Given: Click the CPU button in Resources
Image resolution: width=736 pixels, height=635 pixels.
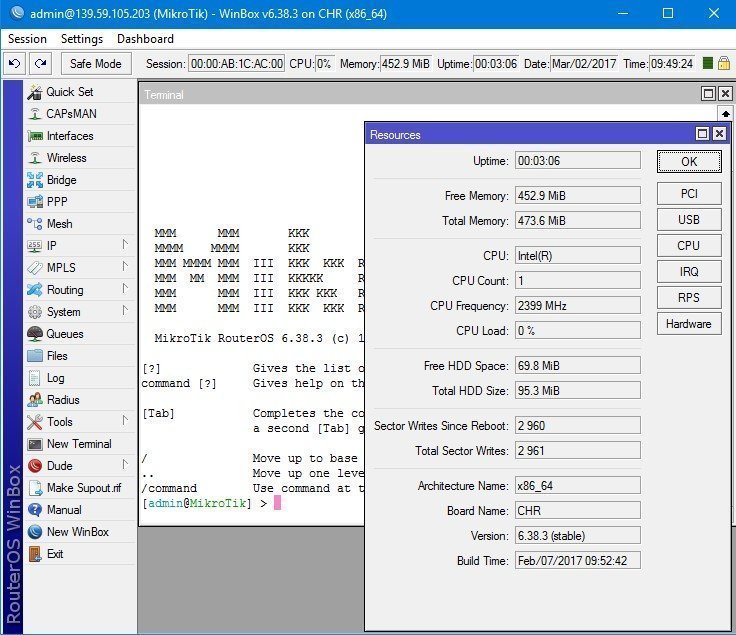Looking at the screenshot, I should click(689, 245).
